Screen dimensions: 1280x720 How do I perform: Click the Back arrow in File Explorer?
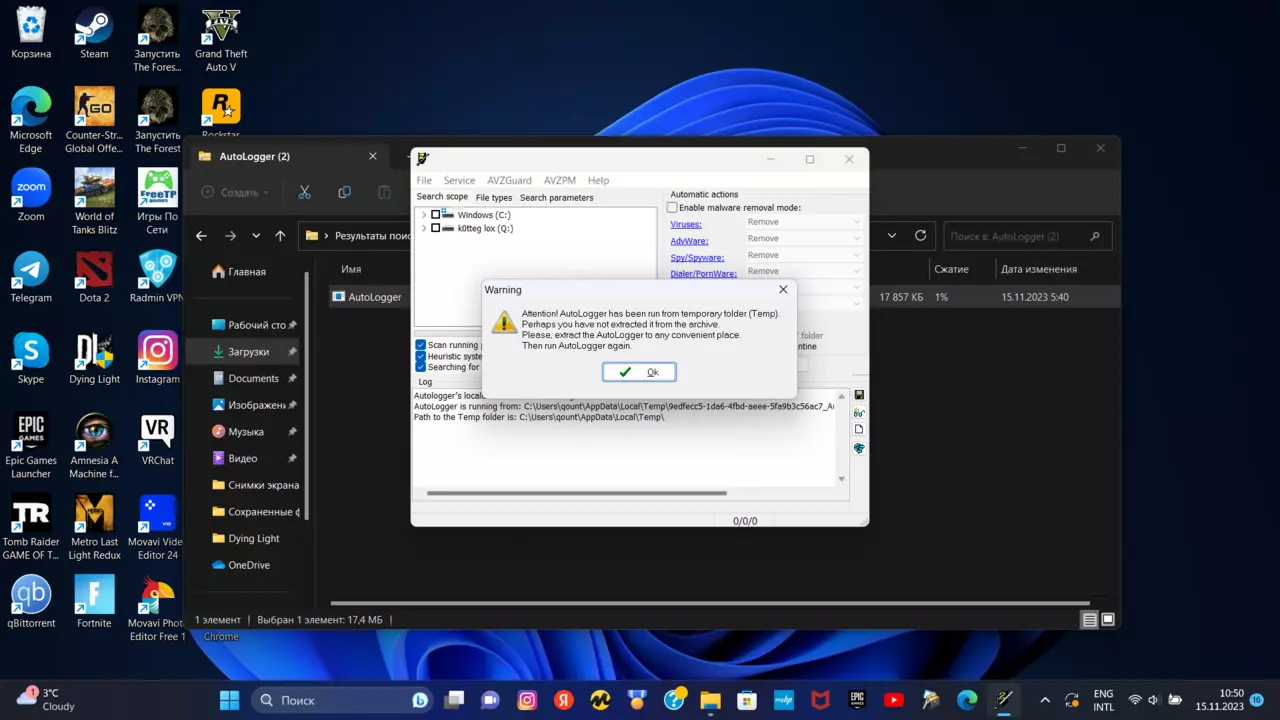click(201, 236)
